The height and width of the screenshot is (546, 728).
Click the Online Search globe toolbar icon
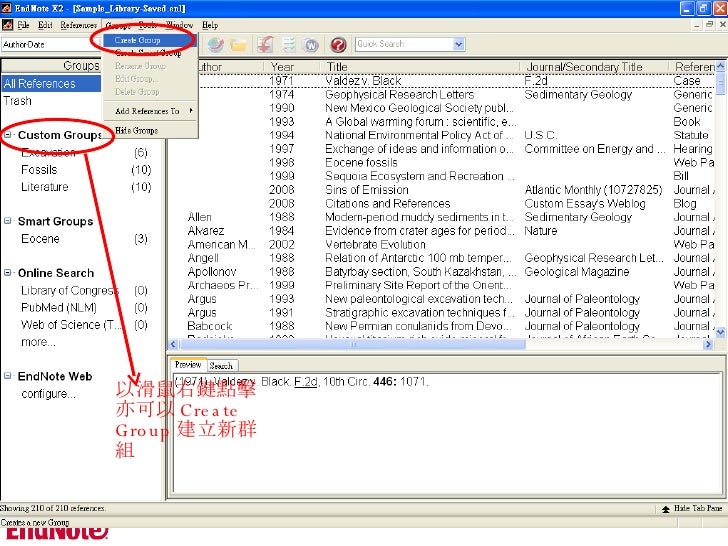215,45
